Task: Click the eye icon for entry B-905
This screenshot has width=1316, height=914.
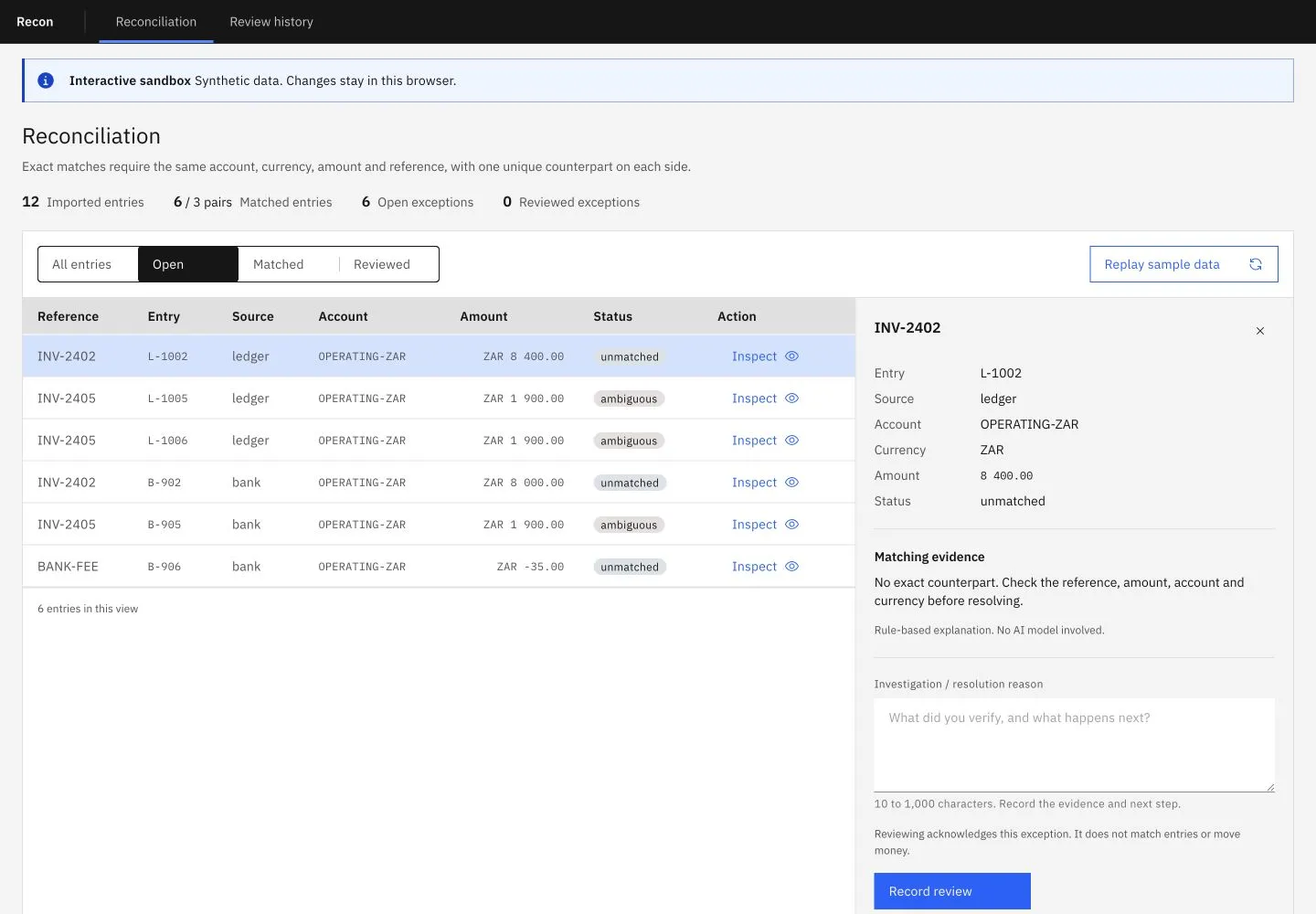Action: (x=792, y=525)
